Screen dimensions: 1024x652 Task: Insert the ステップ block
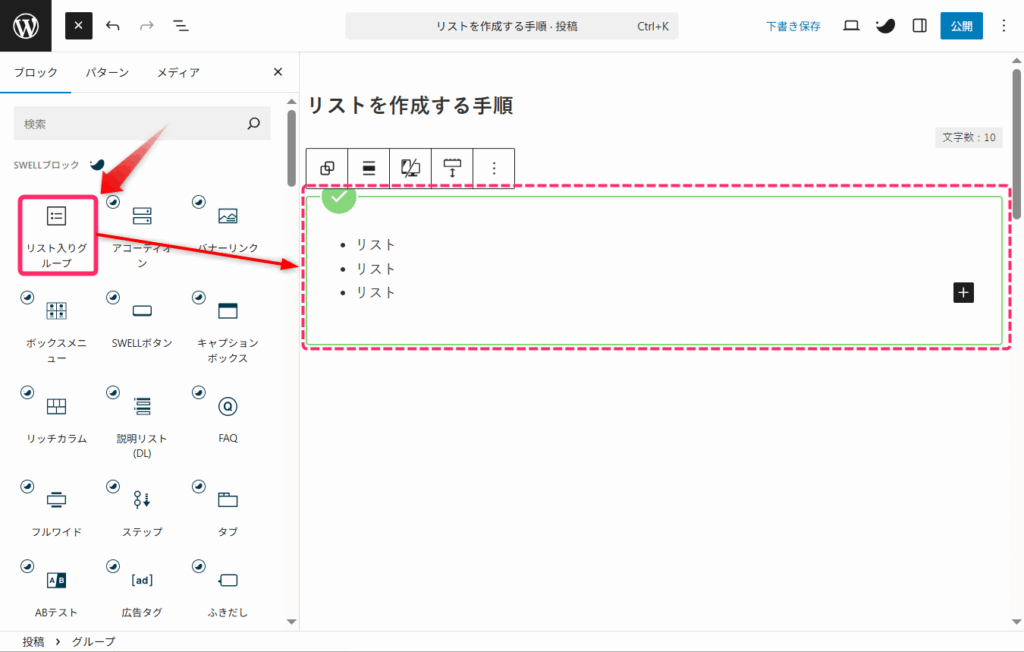(142, 512)
